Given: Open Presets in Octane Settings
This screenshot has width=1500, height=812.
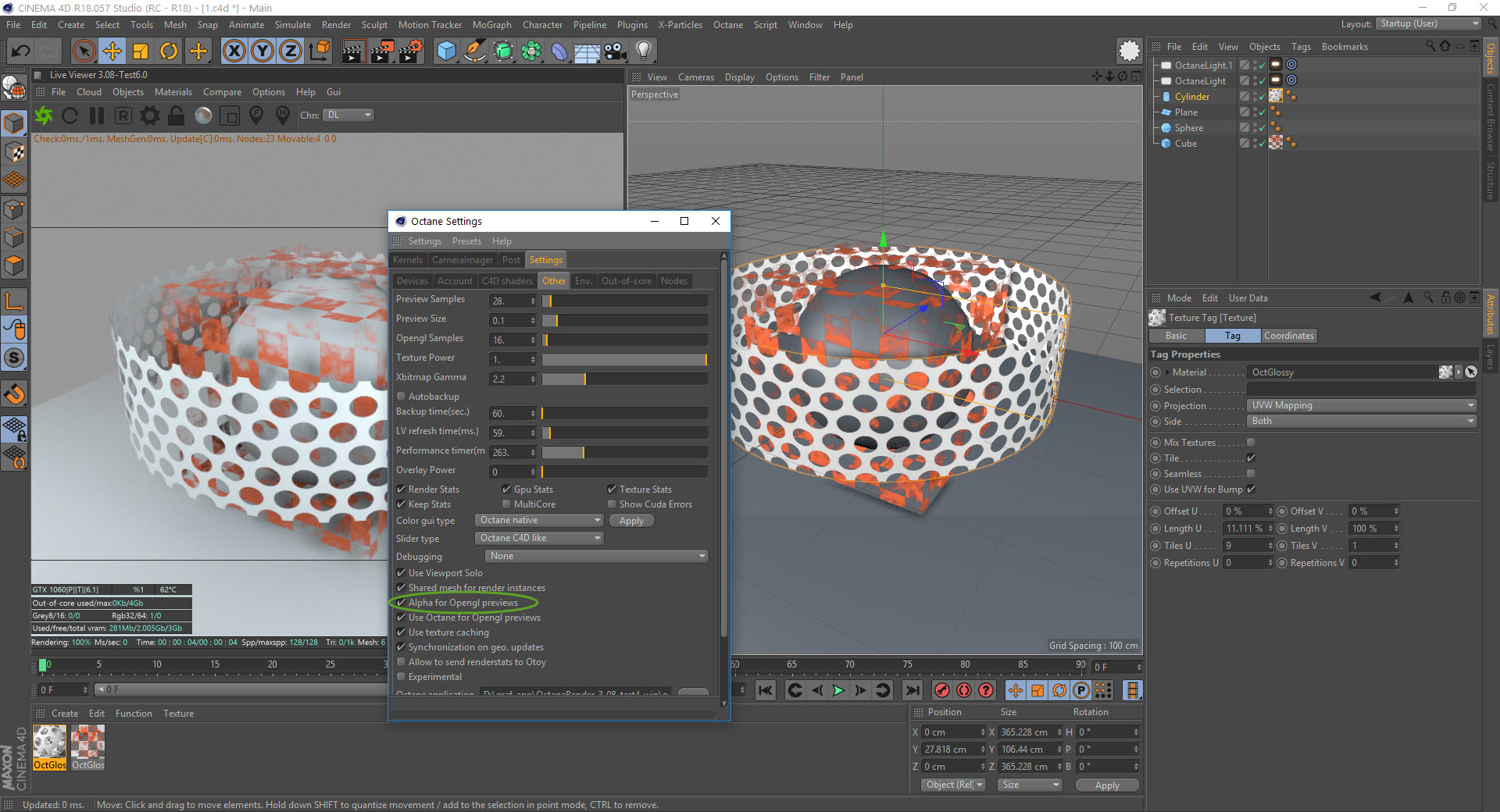Looking at the screenshot, I should click(x=466, y=241).
